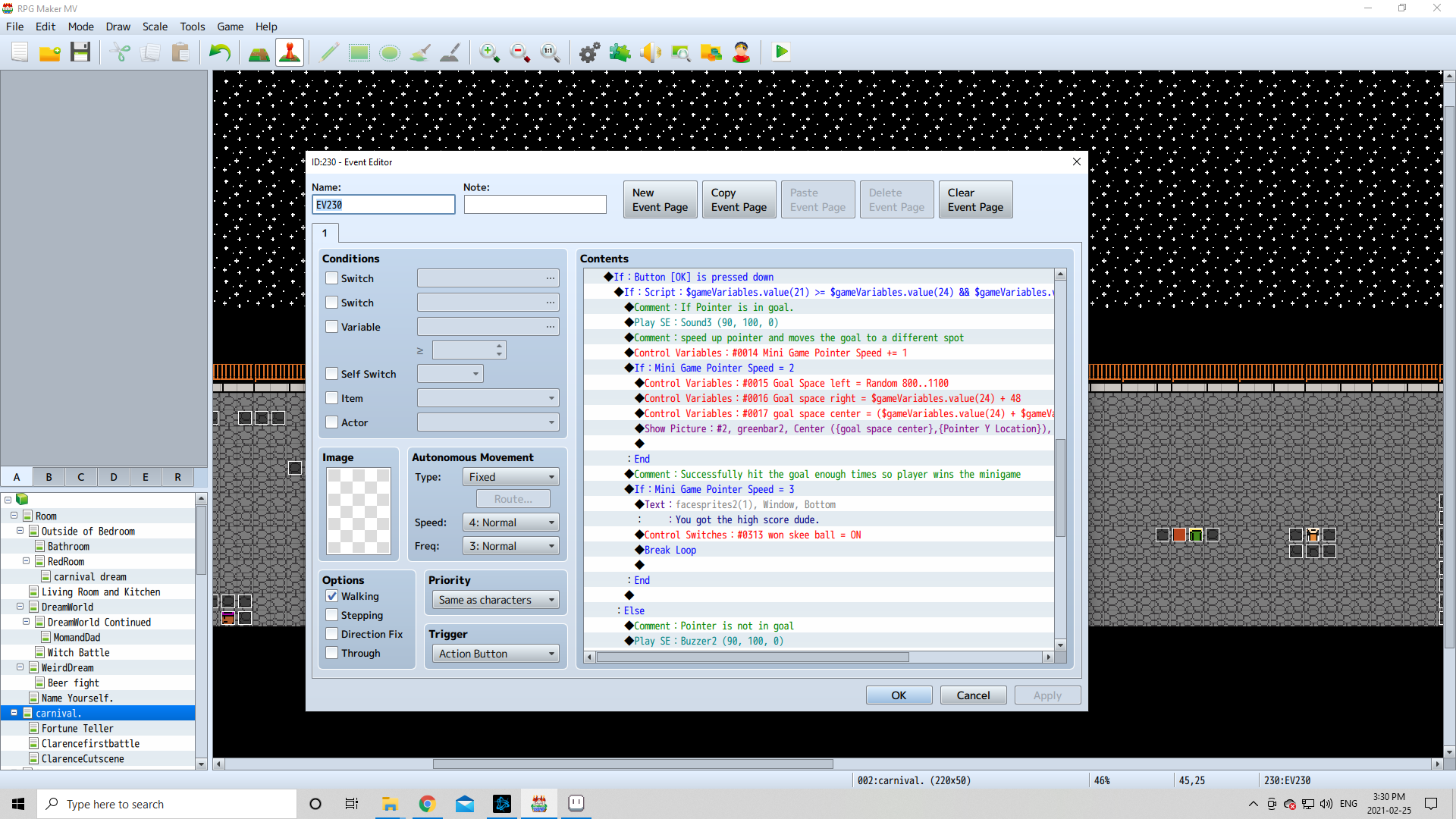
Task: Click the event Image preview box
Action: [x=359, y=511]
